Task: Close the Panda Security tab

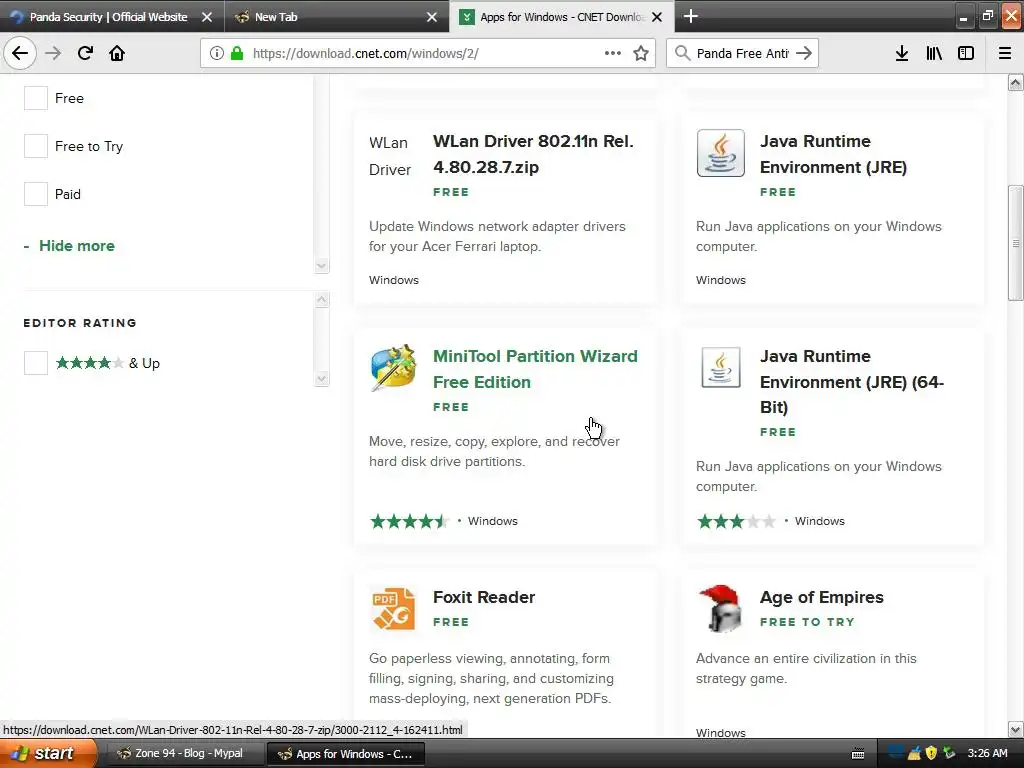Action: [207, 17]
